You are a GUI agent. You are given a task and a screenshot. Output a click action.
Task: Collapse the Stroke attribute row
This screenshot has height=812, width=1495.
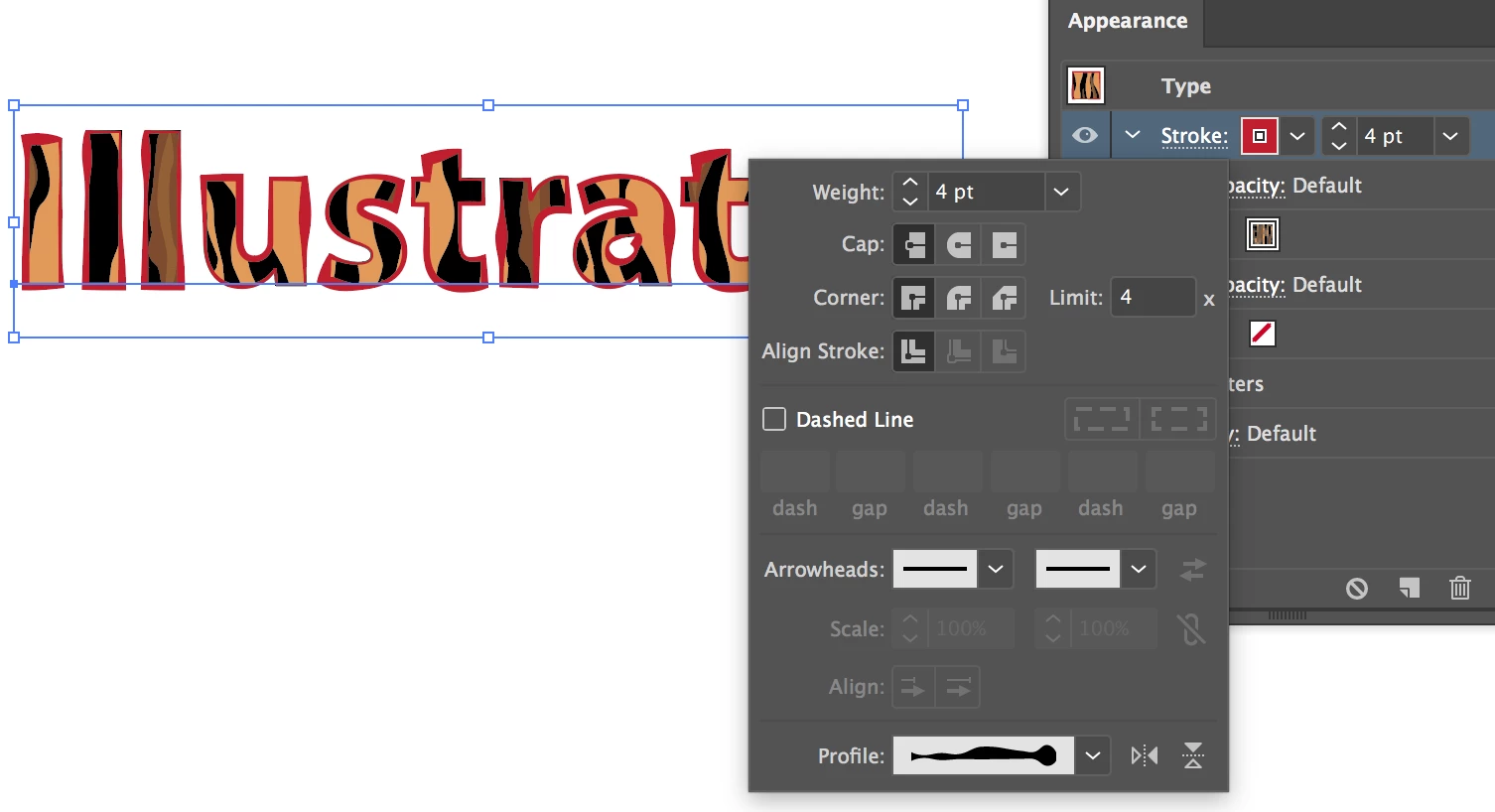point(1133,135)
